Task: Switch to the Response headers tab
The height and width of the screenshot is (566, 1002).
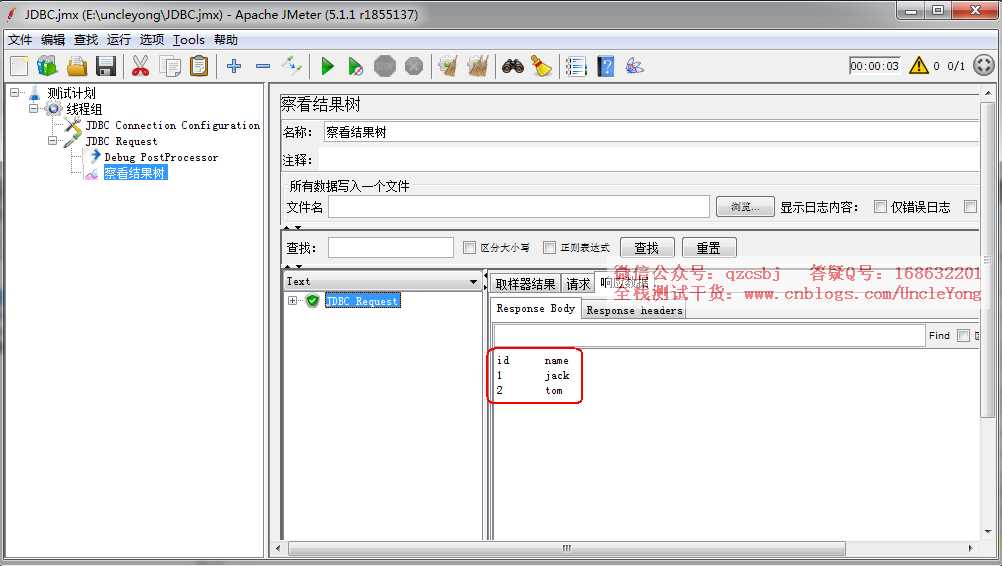Action: click(x=634, y=310)
